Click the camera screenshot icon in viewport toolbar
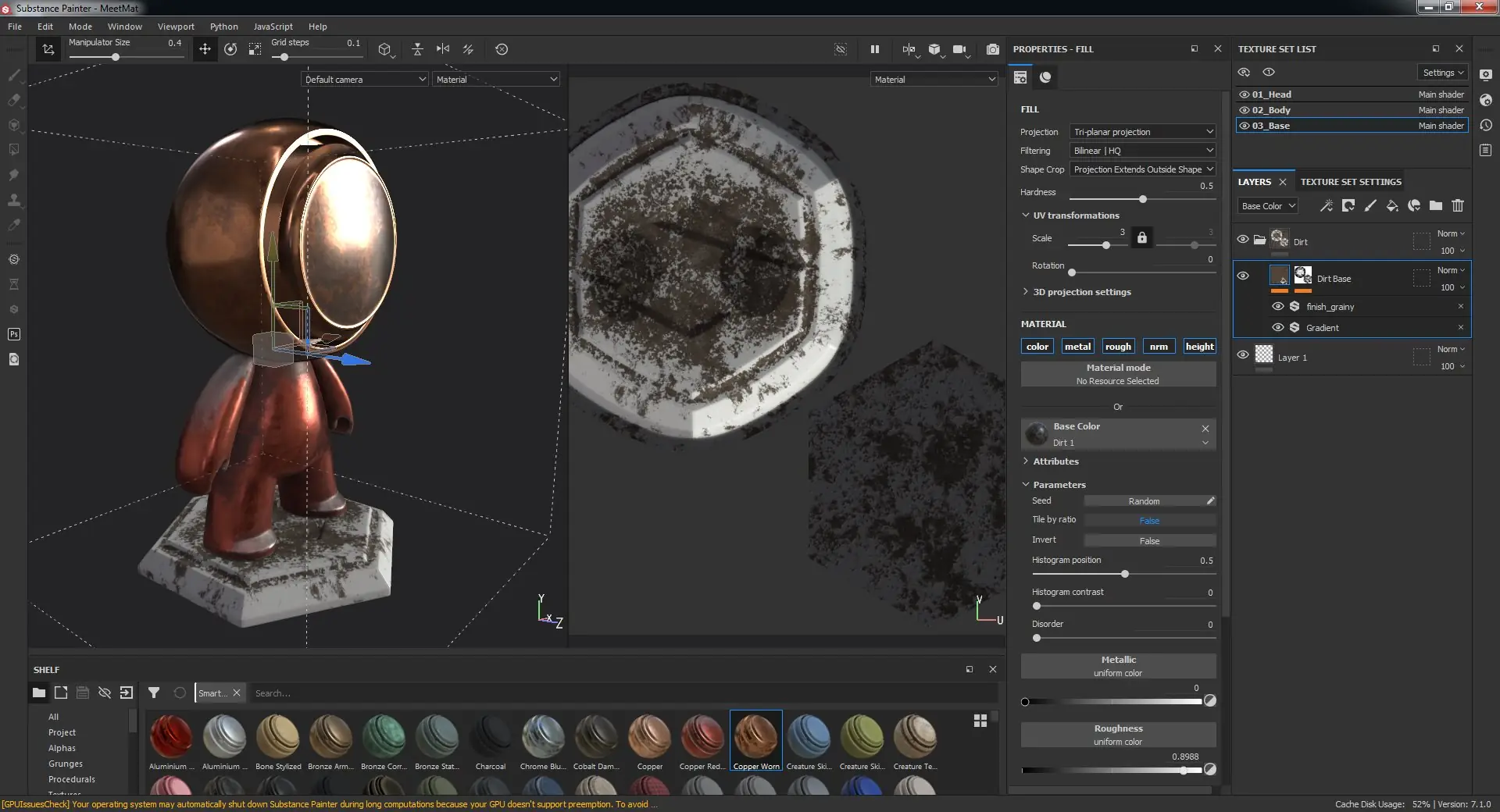The image size is (1500, 812). point(992,49)
